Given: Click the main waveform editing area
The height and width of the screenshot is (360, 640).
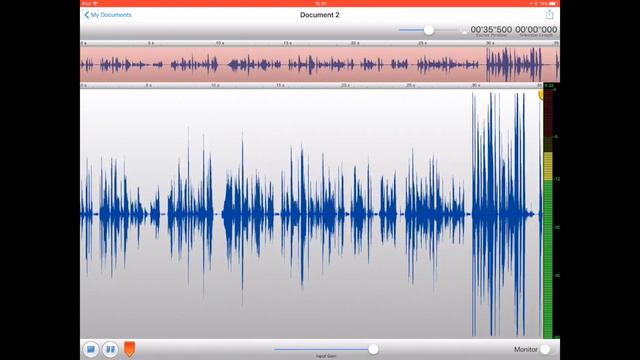Looking at the screenshot, I should (x=311, y=213).
